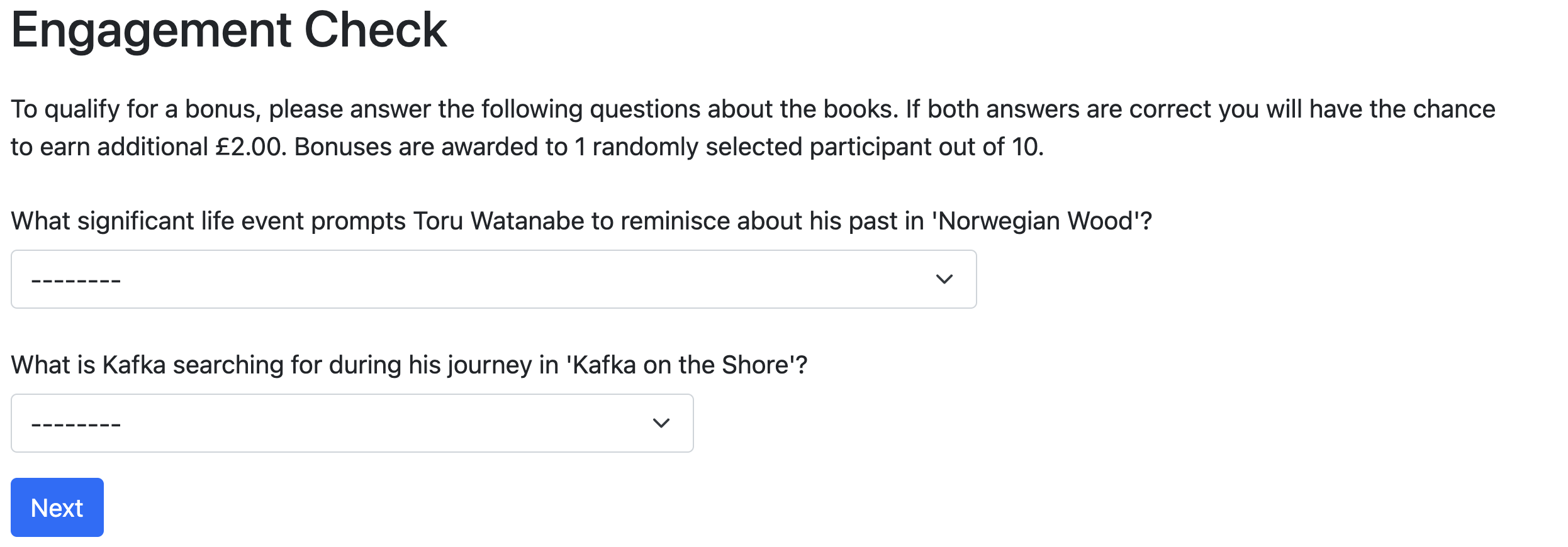Click the word 'Check' in the title
Viewport: 1568px width, 547px height.
pyautogui.click(x=375, y=30)
